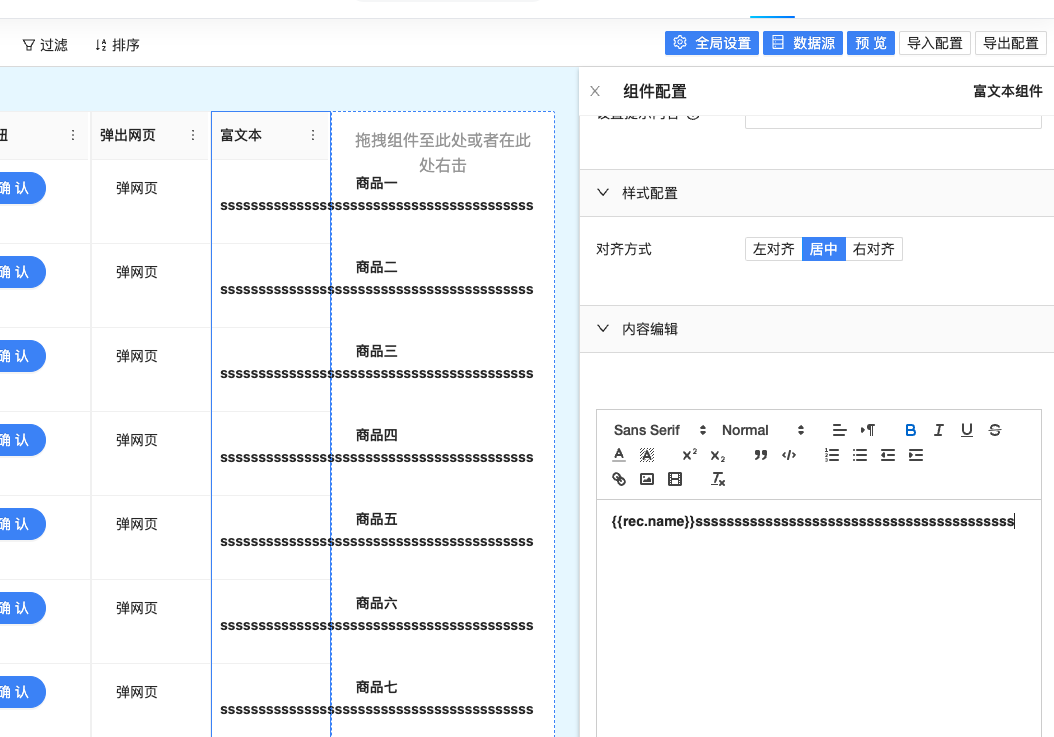The image size is (1054, 737).
Task: Select 右对齐 alignment option
Action: (873, 249)
